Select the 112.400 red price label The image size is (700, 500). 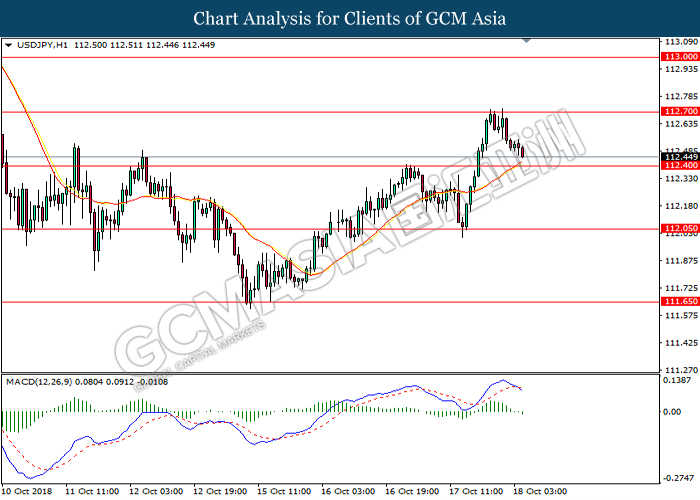[680, 165]
